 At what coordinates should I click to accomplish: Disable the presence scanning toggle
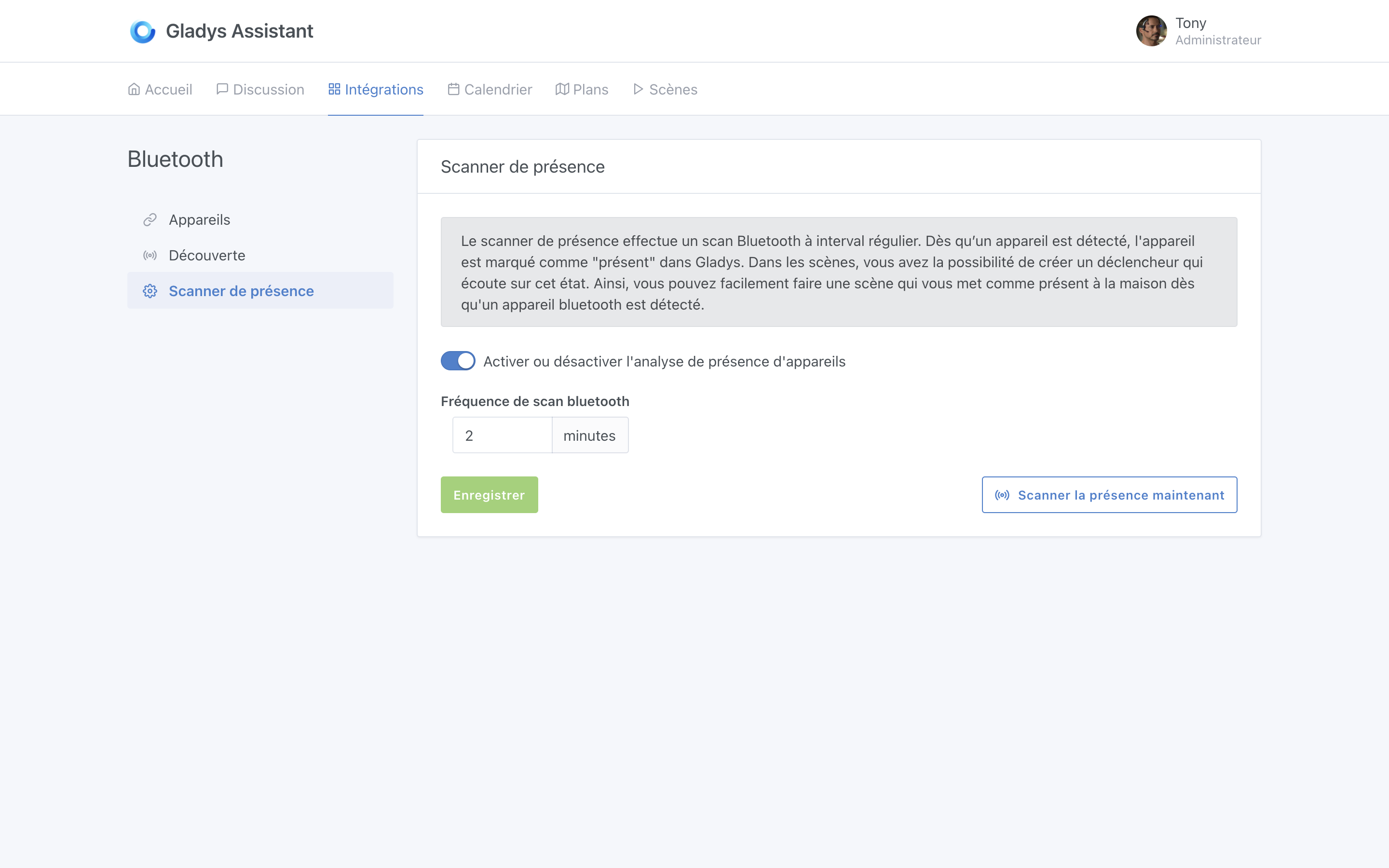457,361
